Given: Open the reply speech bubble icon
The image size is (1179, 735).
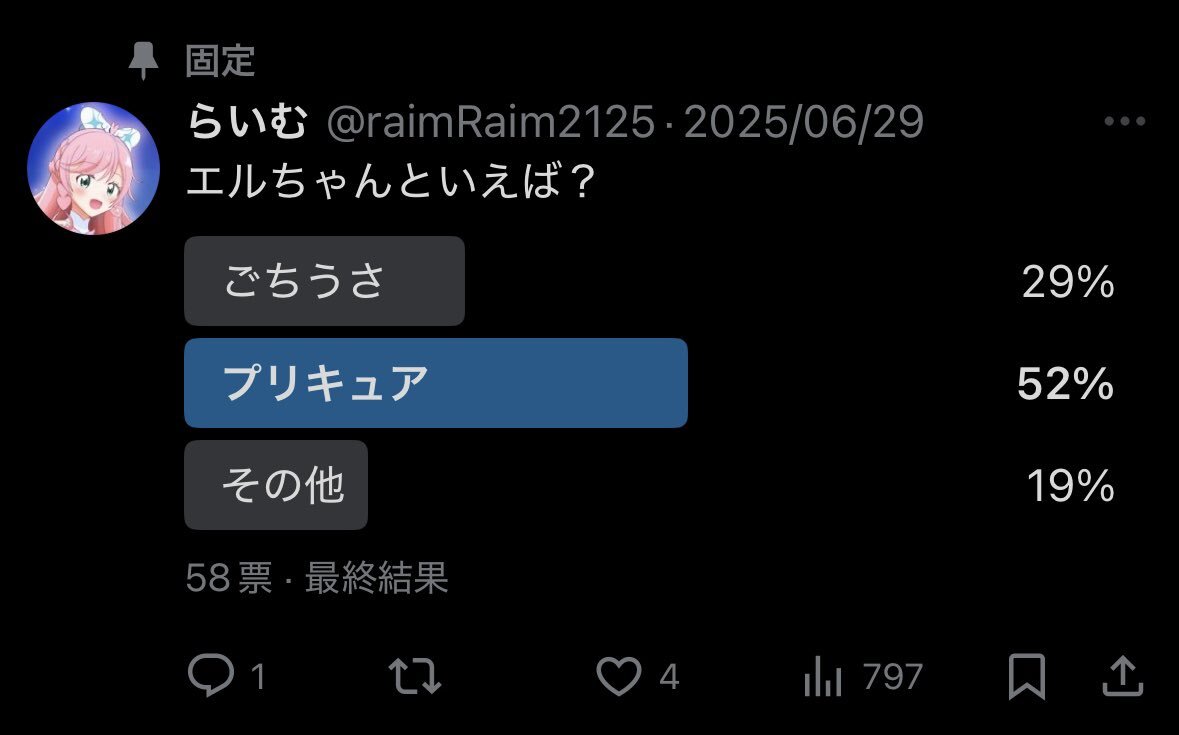Looking at the screenshot, I should 211,674.
